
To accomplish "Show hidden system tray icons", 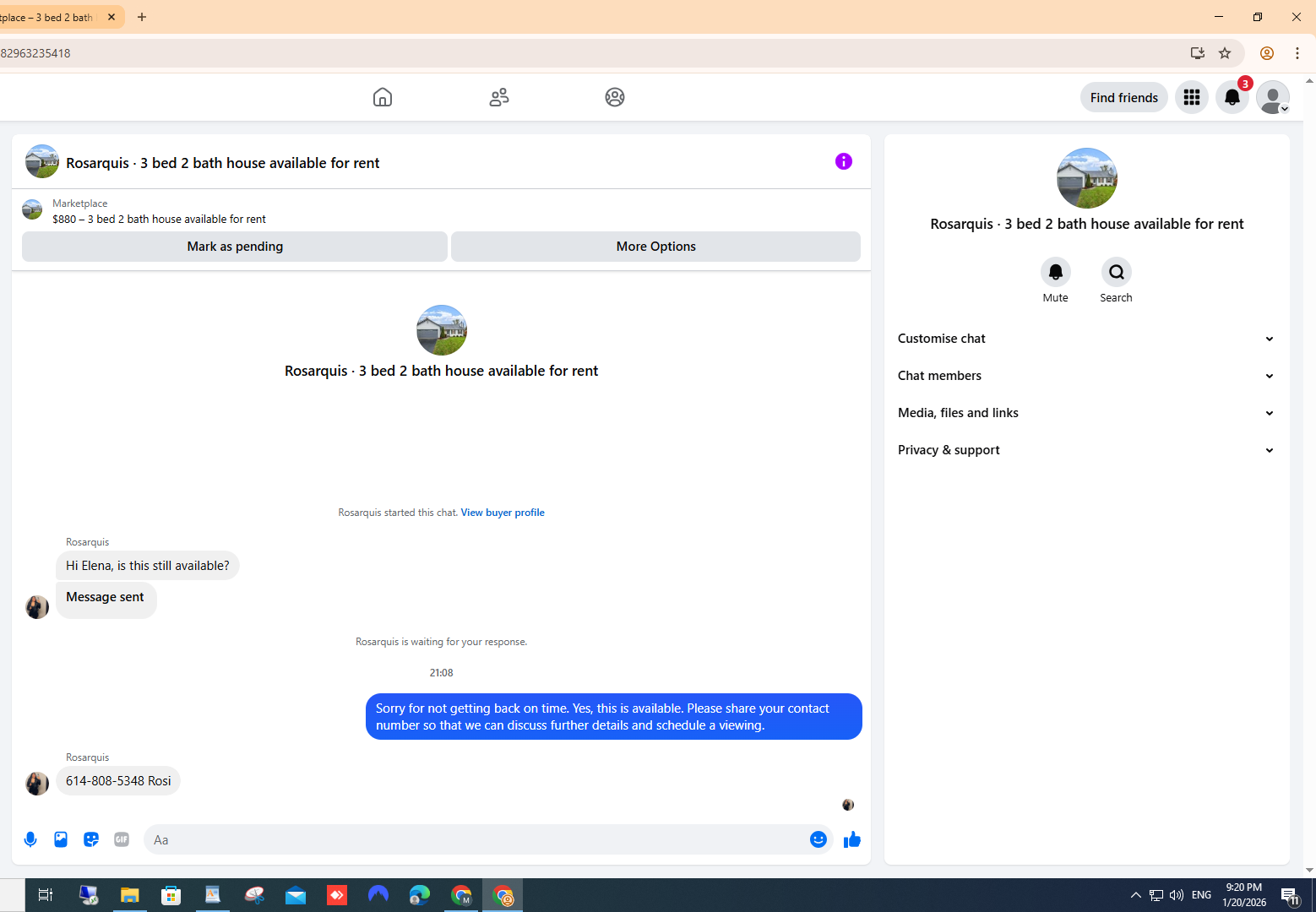I will (1136, 895).
